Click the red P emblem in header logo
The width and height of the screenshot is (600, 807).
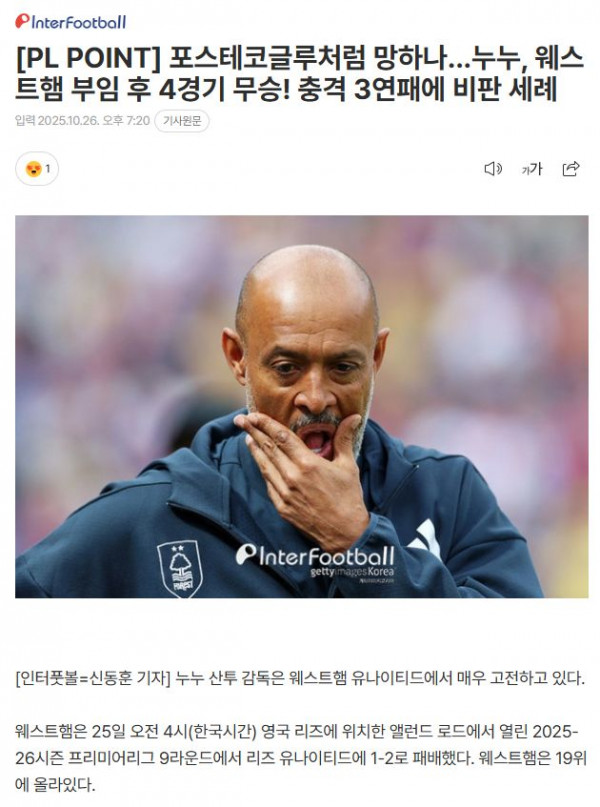pos(22,21)
